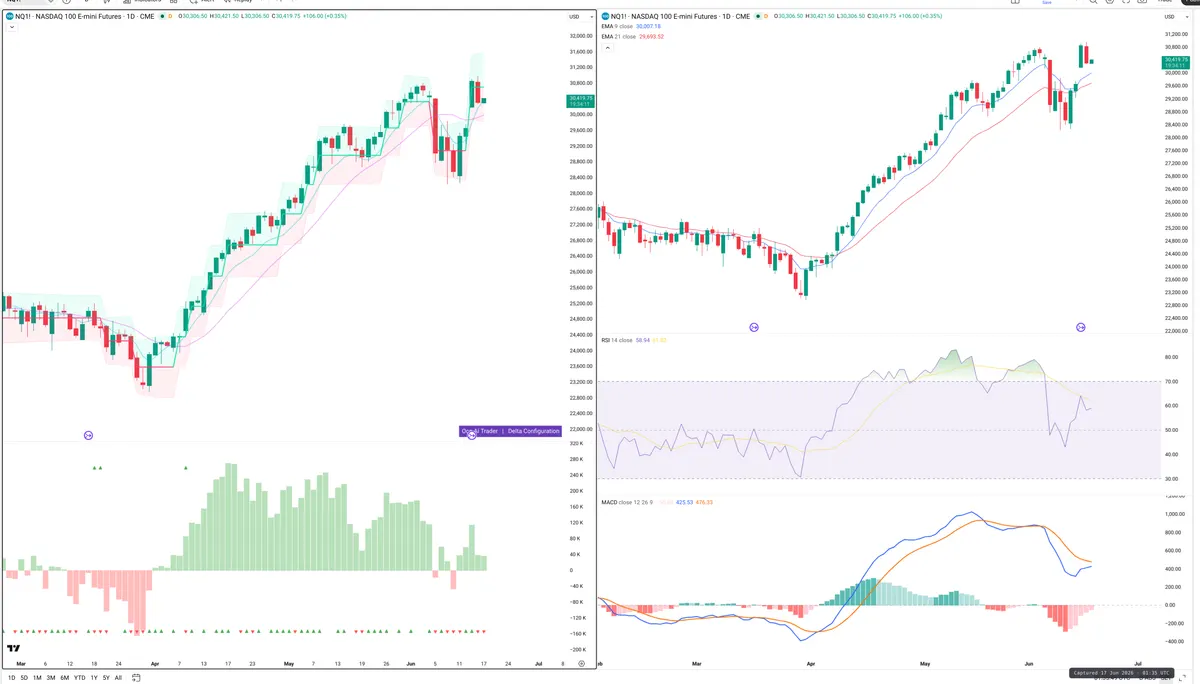The image size is (1200, 684).
Task: Click the second rollover marker on right chart
Action: (x=1081, y=327)
